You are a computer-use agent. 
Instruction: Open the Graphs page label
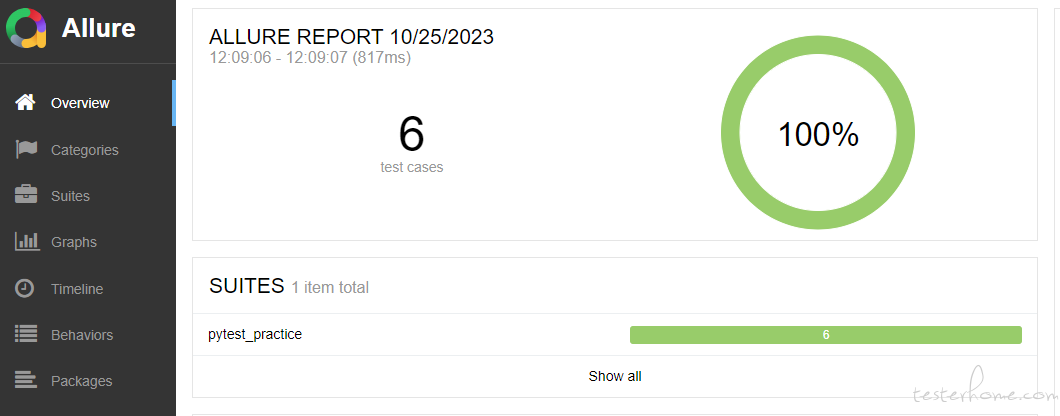coord(74,242)
